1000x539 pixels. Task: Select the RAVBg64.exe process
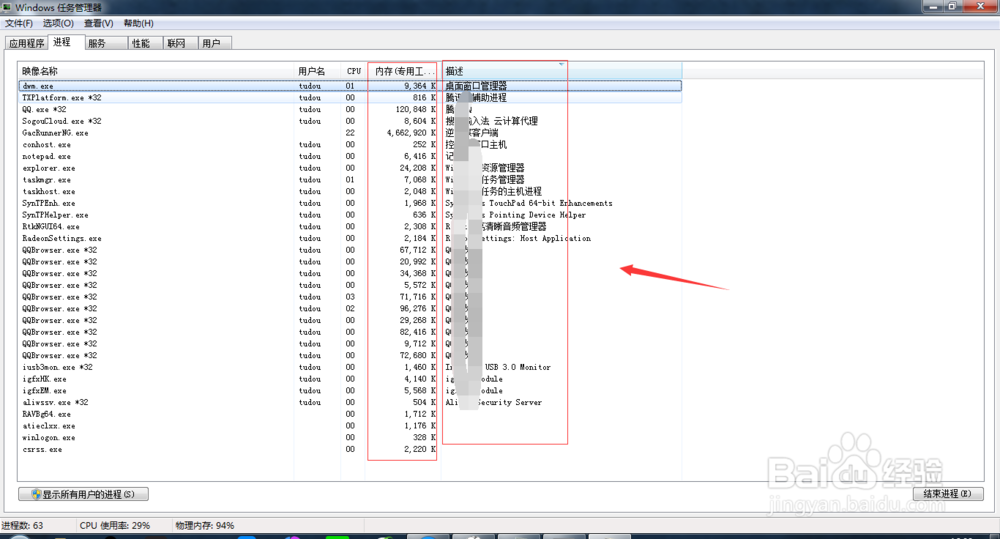[x=350, y=414]
